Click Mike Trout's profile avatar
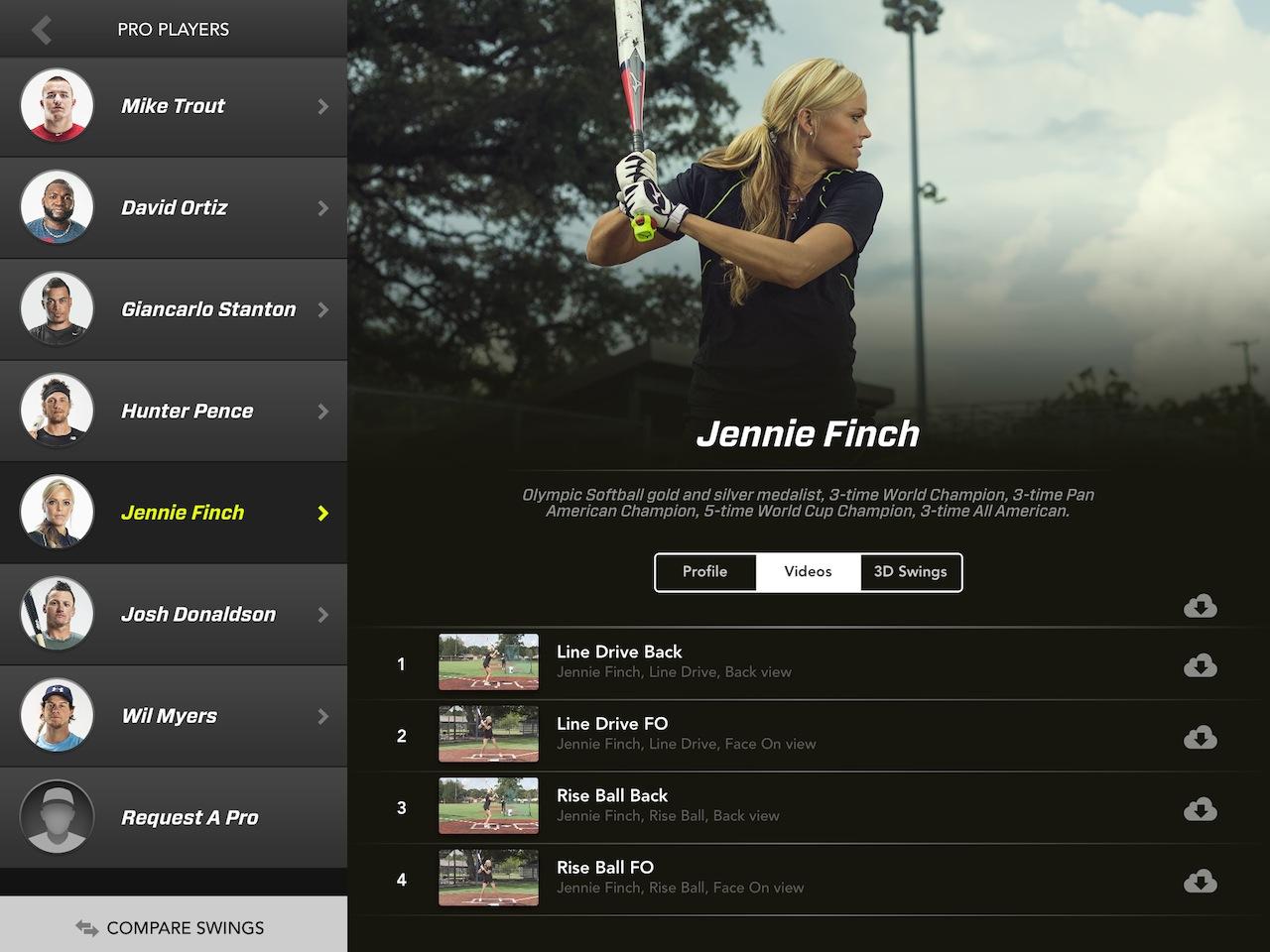The image size is (1270, 952). 57,106
